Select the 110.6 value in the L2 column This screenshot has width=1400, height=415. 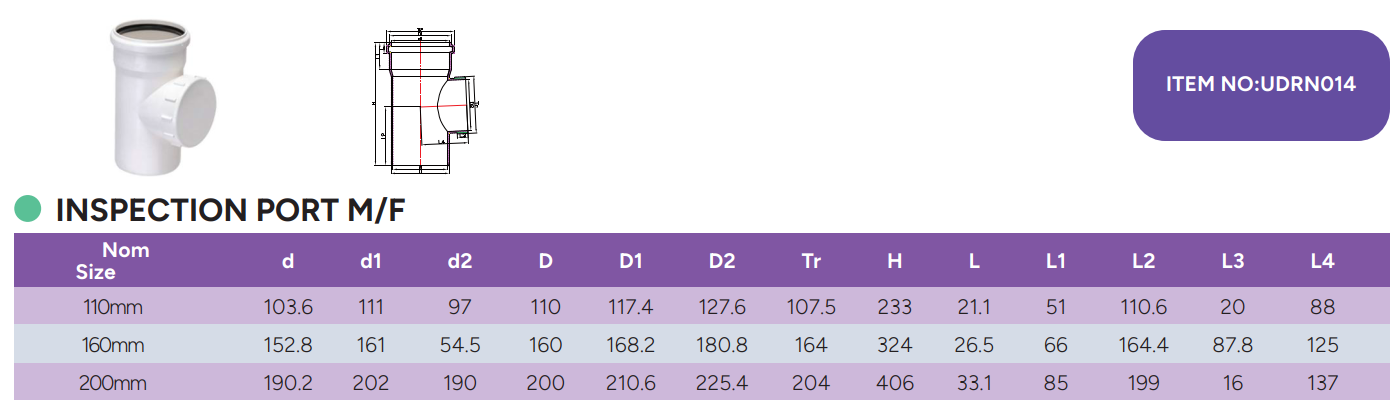pyautogui.click(x=1144, y=308)
